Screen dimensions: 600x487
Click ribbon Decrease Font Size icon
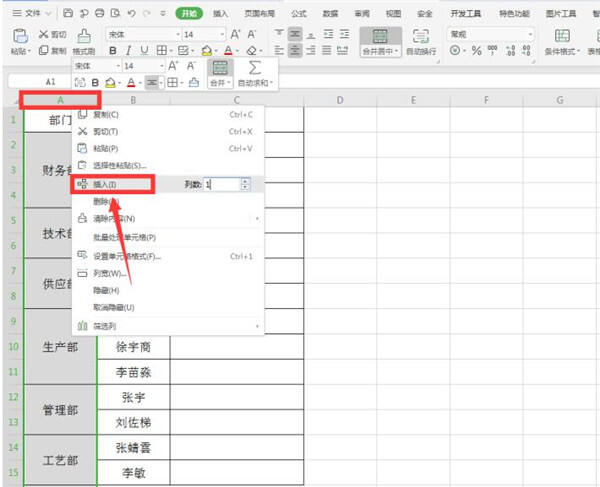point(251,34)
